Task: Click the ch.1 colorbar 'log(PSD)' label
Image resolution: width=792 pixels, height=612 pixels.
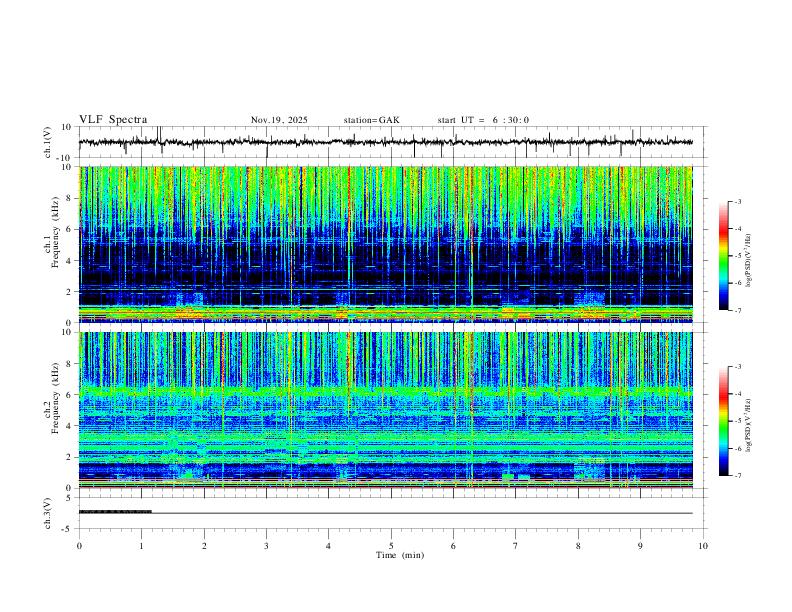Action: 748,261
